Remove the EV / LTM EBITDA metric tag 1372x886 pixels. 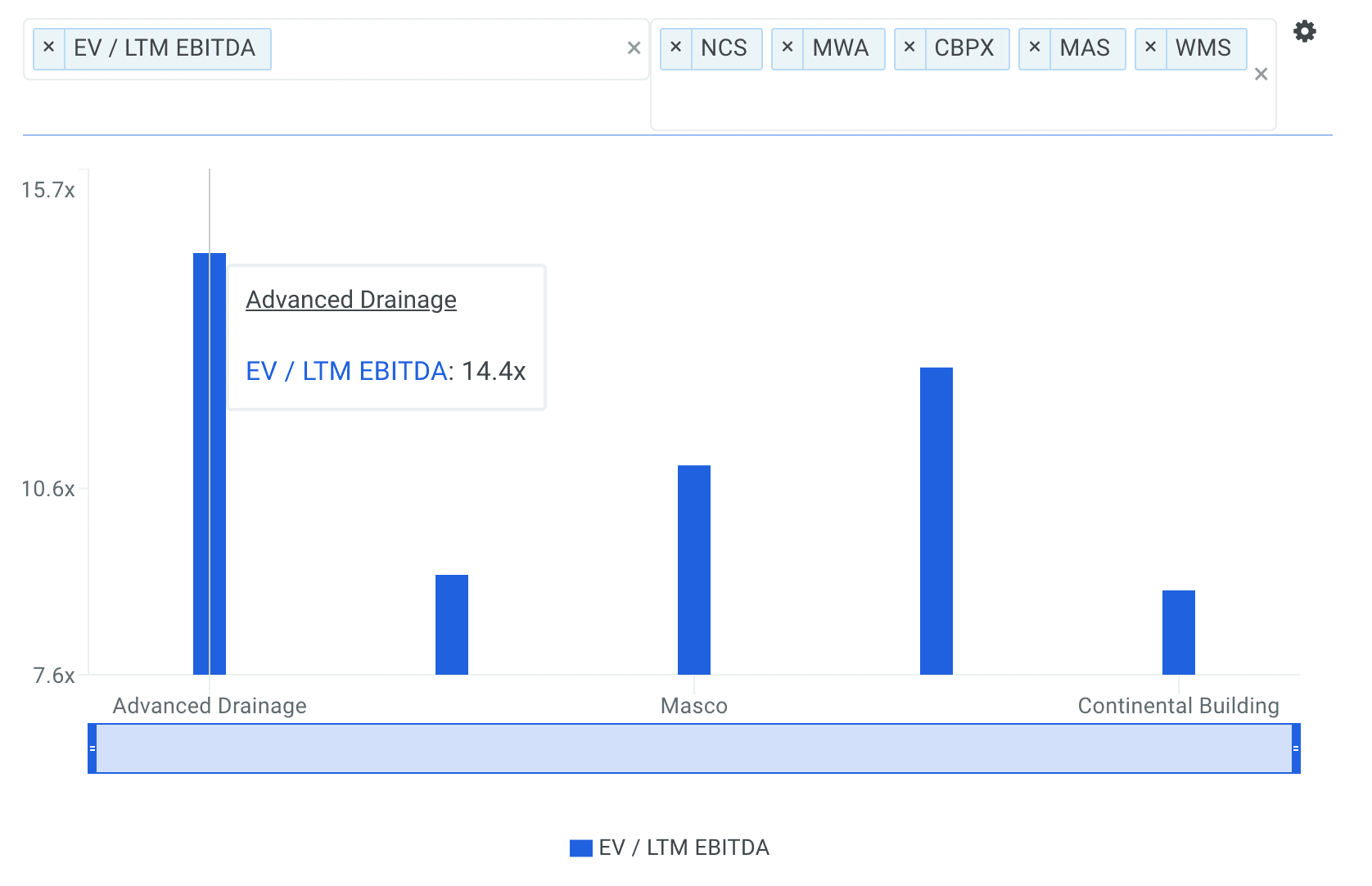pos(49,48)
